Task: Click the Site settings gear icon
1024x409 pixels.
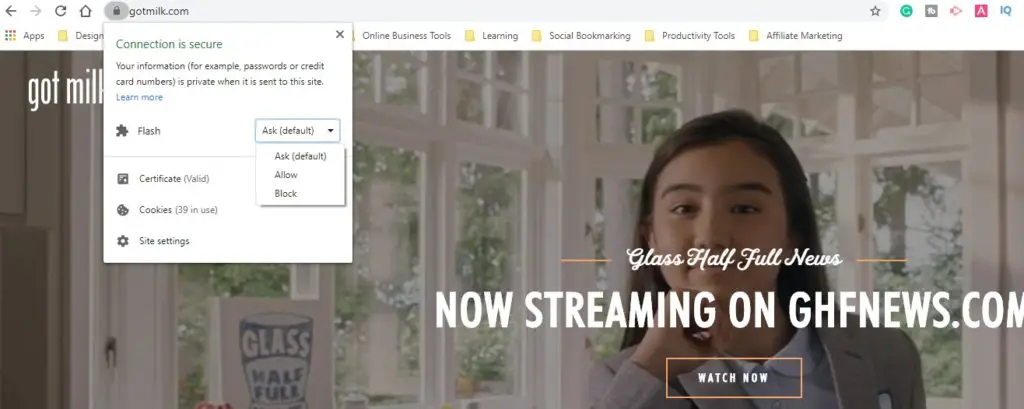Action: tap(123, 241)
